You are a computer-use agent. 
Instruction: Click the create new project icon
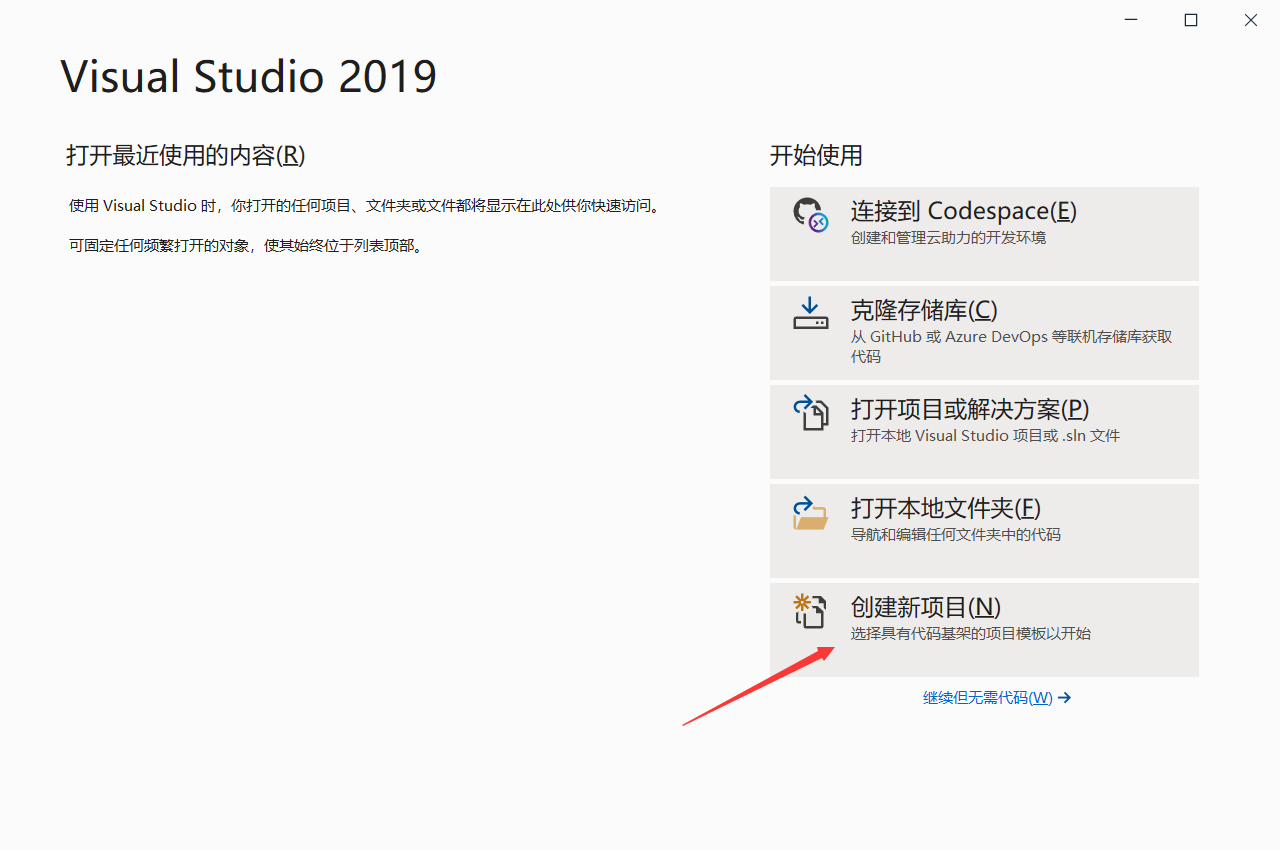point(810,610)
